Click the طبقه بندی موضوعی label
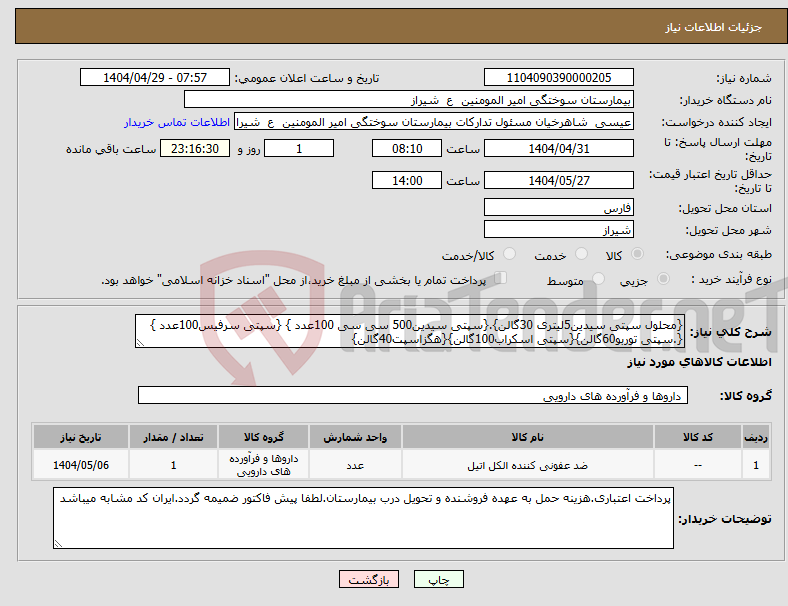Image resolution: width=788 pixels, height=606 pixels. 719,255
